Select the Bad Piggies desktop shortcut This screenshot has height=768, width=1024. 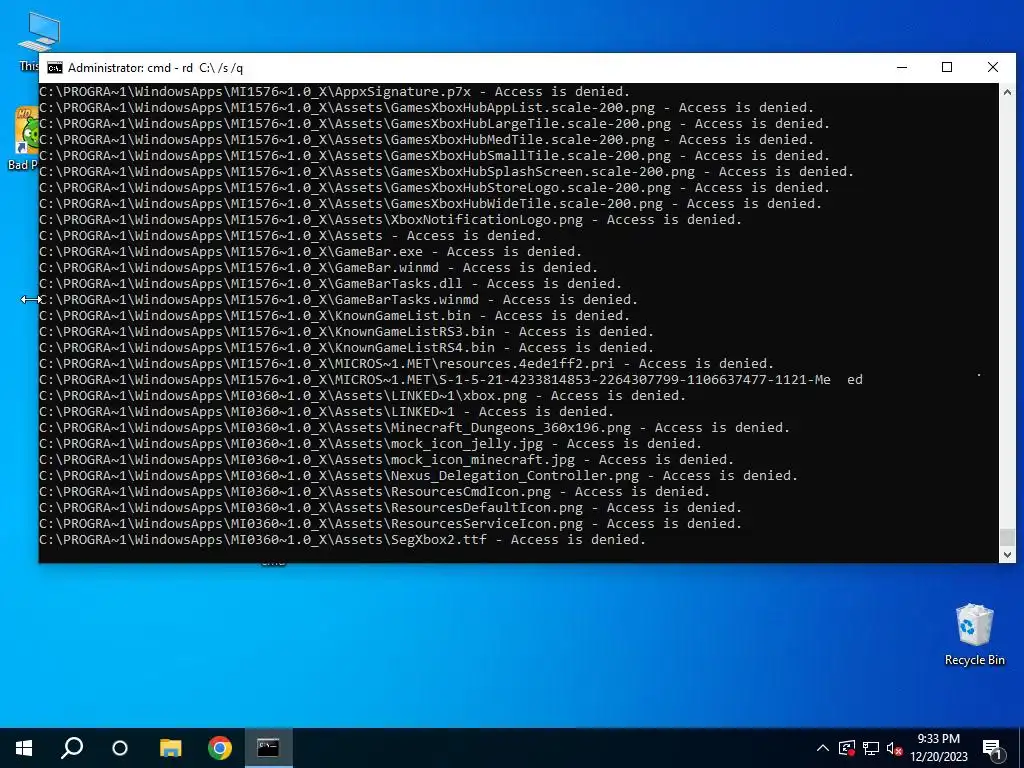click(x=25, y=139)
